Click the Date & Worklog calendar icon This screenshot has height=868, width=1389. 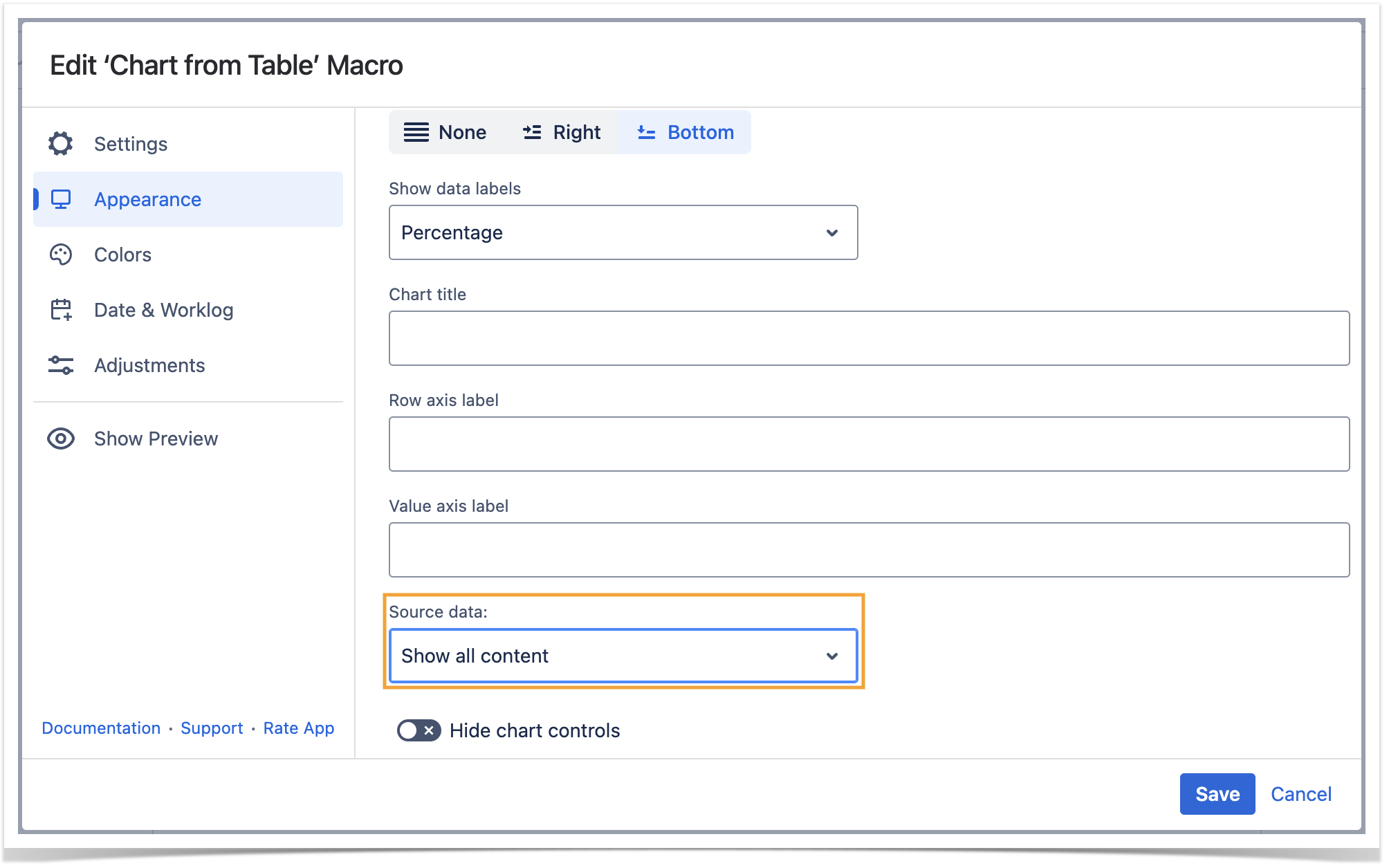(x=61, y=310)
